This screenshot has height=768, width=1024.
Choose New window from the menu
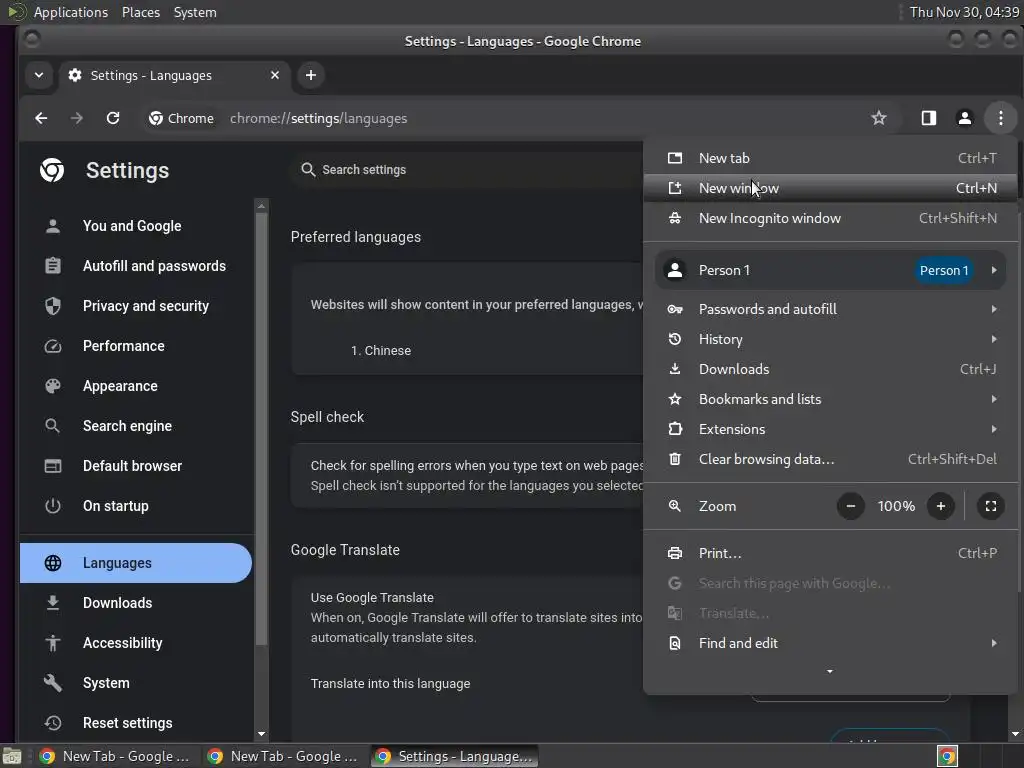[830, 188]
